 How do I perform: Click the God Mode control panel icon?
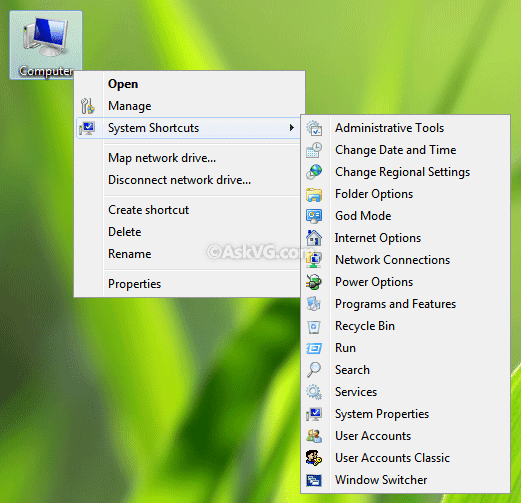(x=314, y=216)
